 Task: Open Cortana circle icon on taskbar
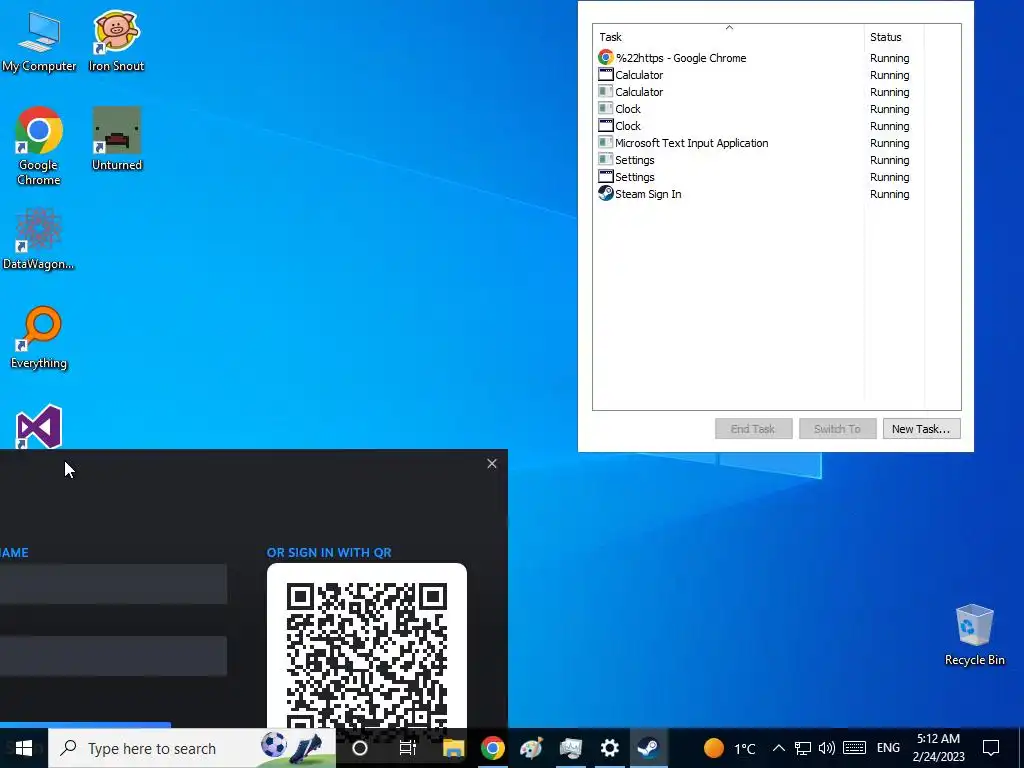pos(360,748)
